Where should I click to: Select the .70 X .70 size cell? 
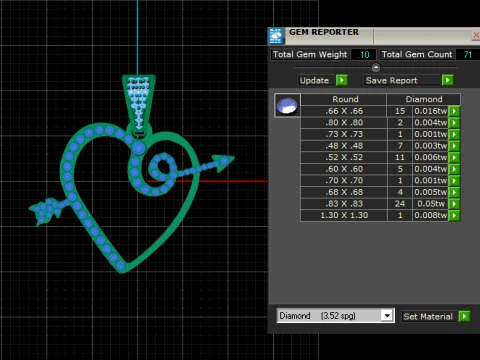(344, 181)
